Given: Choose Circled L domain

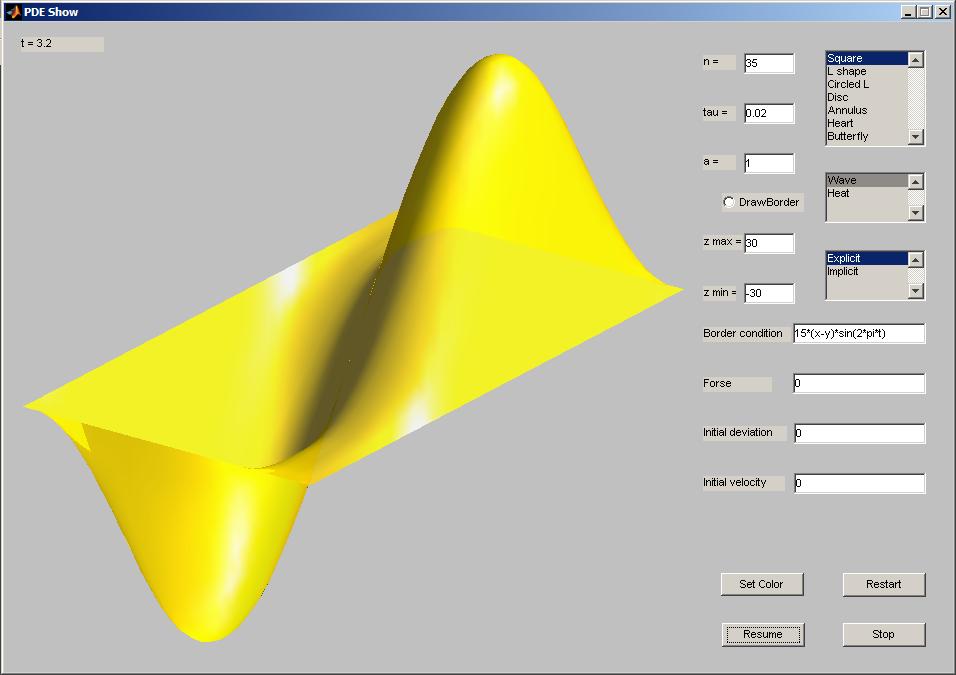Looking at the screenshot, I should 866,84.
